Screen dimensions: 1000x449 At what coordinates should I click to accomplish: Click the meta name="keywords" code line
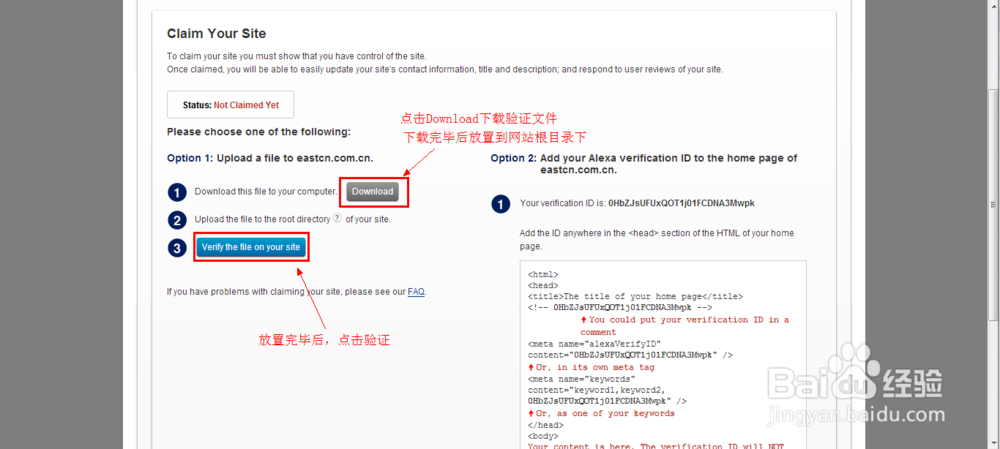(x=581, y=379)
